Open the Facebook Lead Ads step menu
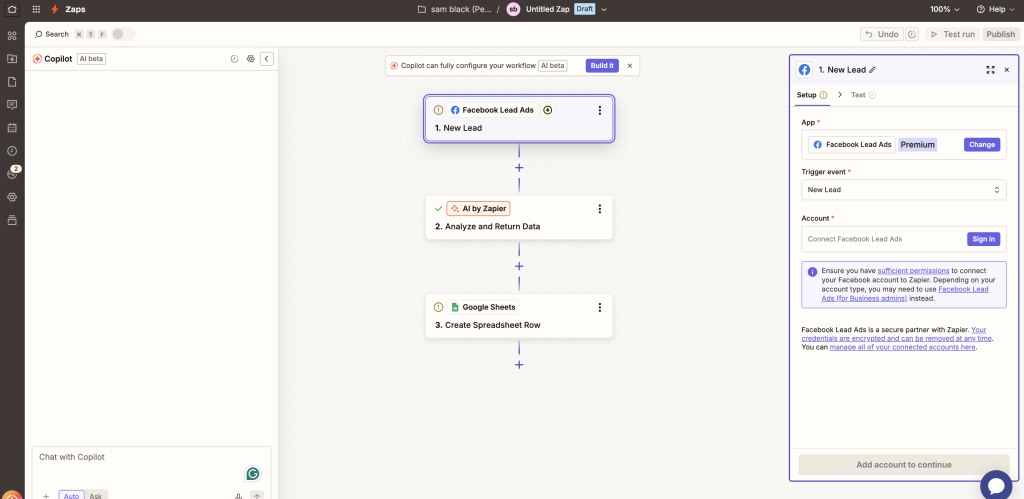Viewport: 1024px width, 499px height. click(x=600, y=110)
